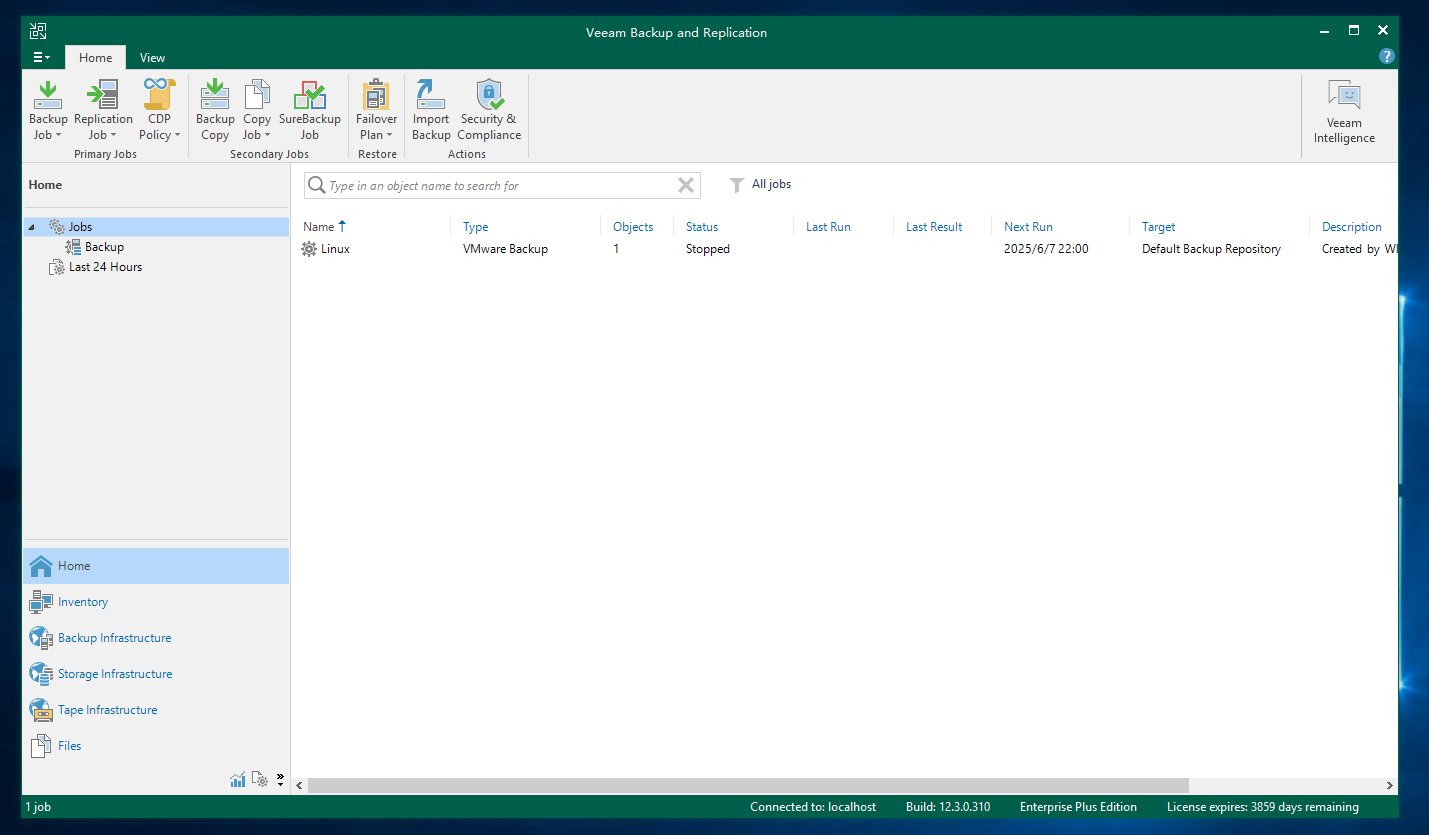Create a SureBackup Job
The image size is (1429, 835).
coord(309,110)
